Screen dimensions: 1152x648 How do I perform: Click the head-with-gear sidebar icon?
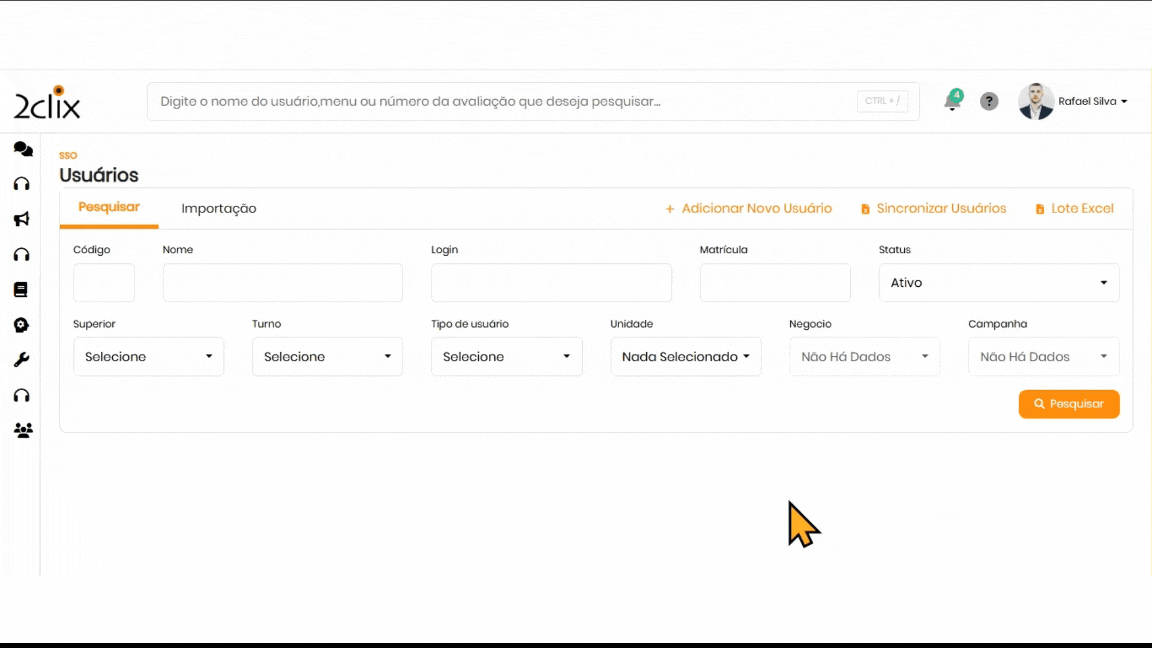pos(21,325)
